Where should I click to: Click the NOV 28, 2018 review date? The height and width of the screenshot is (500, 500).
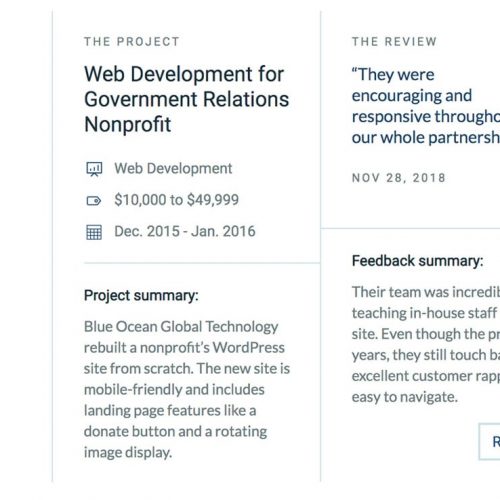click(x=399, y=178)
